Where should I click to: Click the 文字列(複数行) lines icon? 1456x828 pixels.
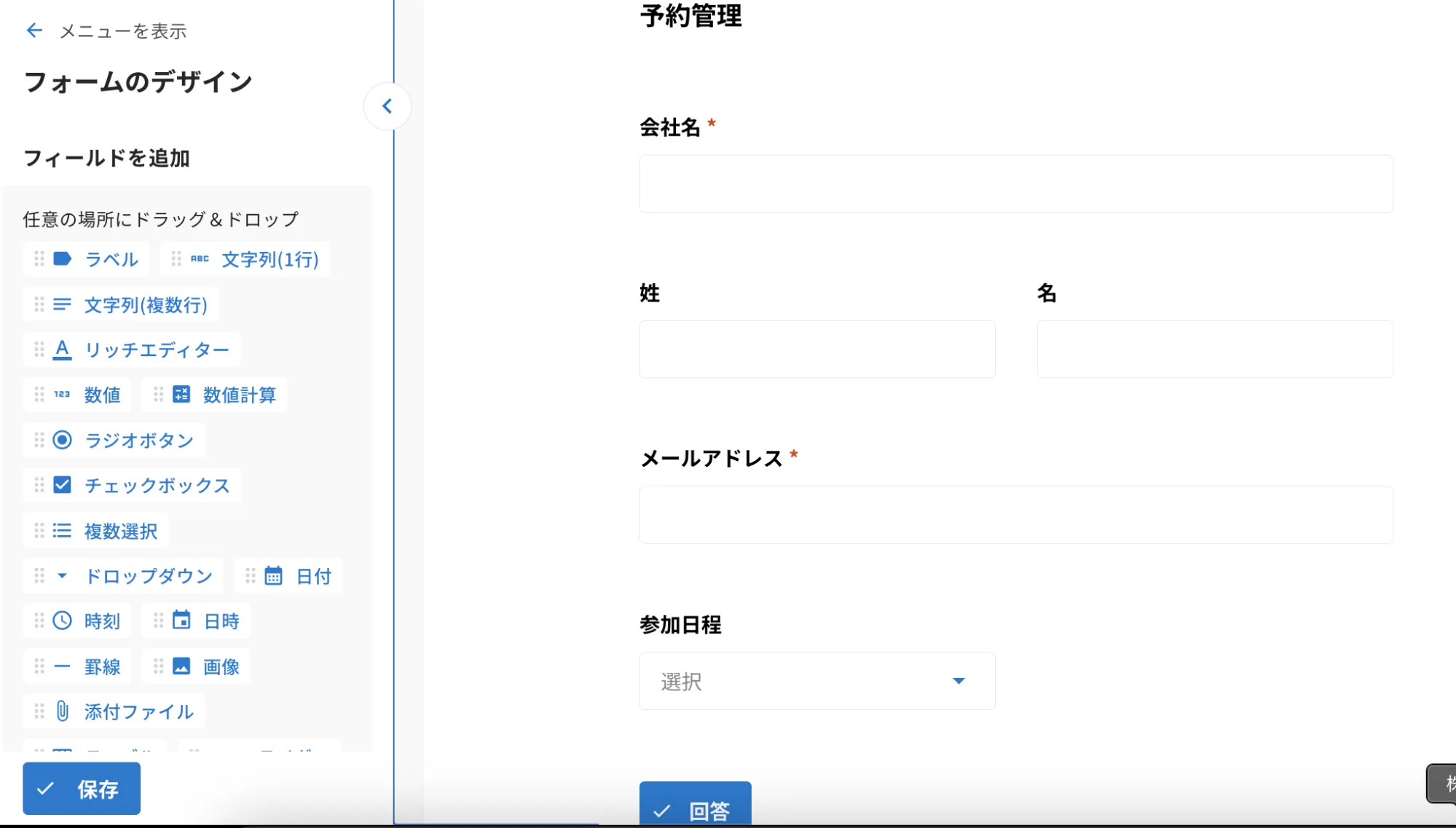click(63, 304)
